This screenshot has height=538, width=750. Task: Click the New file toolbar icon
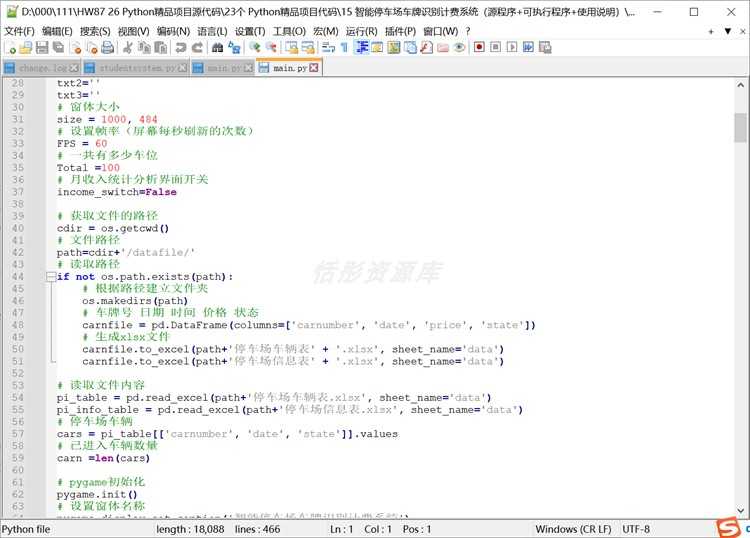pyautogui.click(x=10, y=47)
